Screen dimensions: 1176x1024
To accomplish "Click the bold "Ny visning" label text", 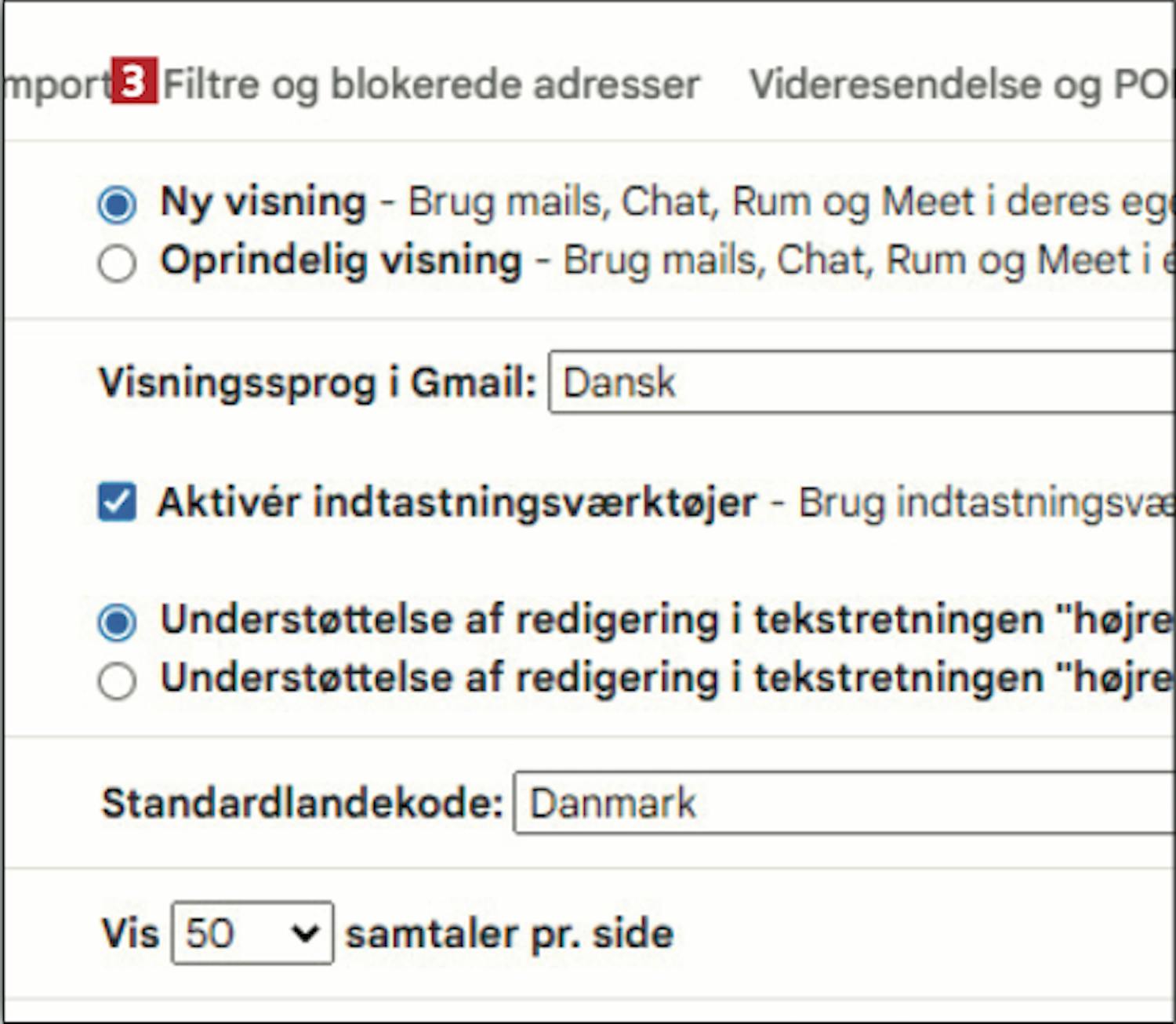I will click(263, 202).
